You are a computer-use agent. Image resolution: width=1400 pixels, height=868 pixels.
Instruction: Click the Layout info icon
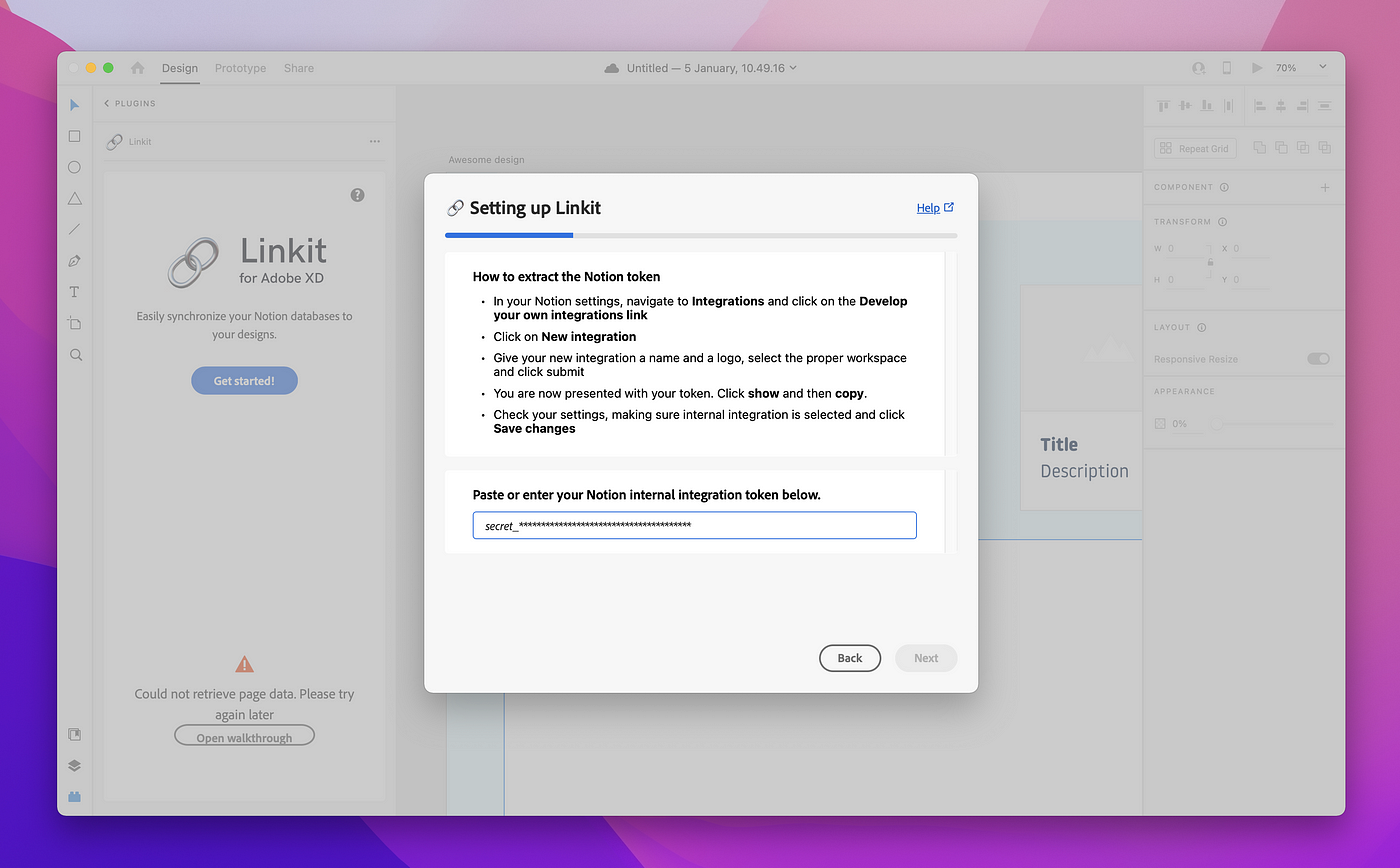click(x=1202, y=327)
